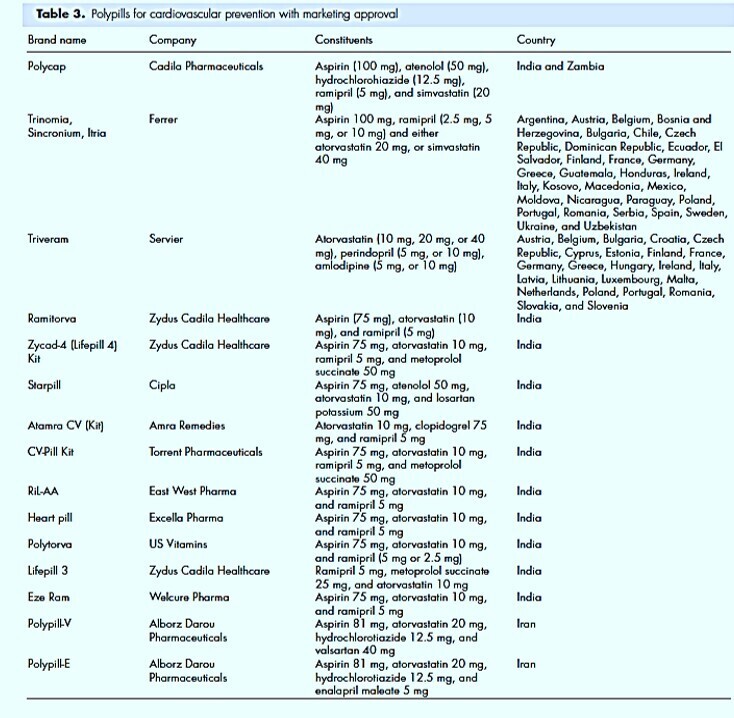This screenshot has width=734, height=718.
Task: Select the 'Lifepill 3' brand name
Action: (47, 571)
